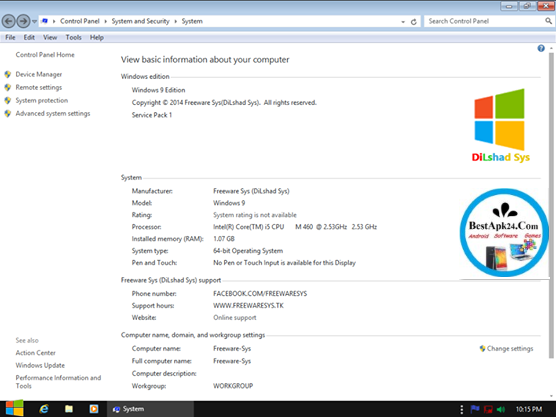Open Performance Information and Tools
Screen dimensions: 556x417
tap(58, 382)
